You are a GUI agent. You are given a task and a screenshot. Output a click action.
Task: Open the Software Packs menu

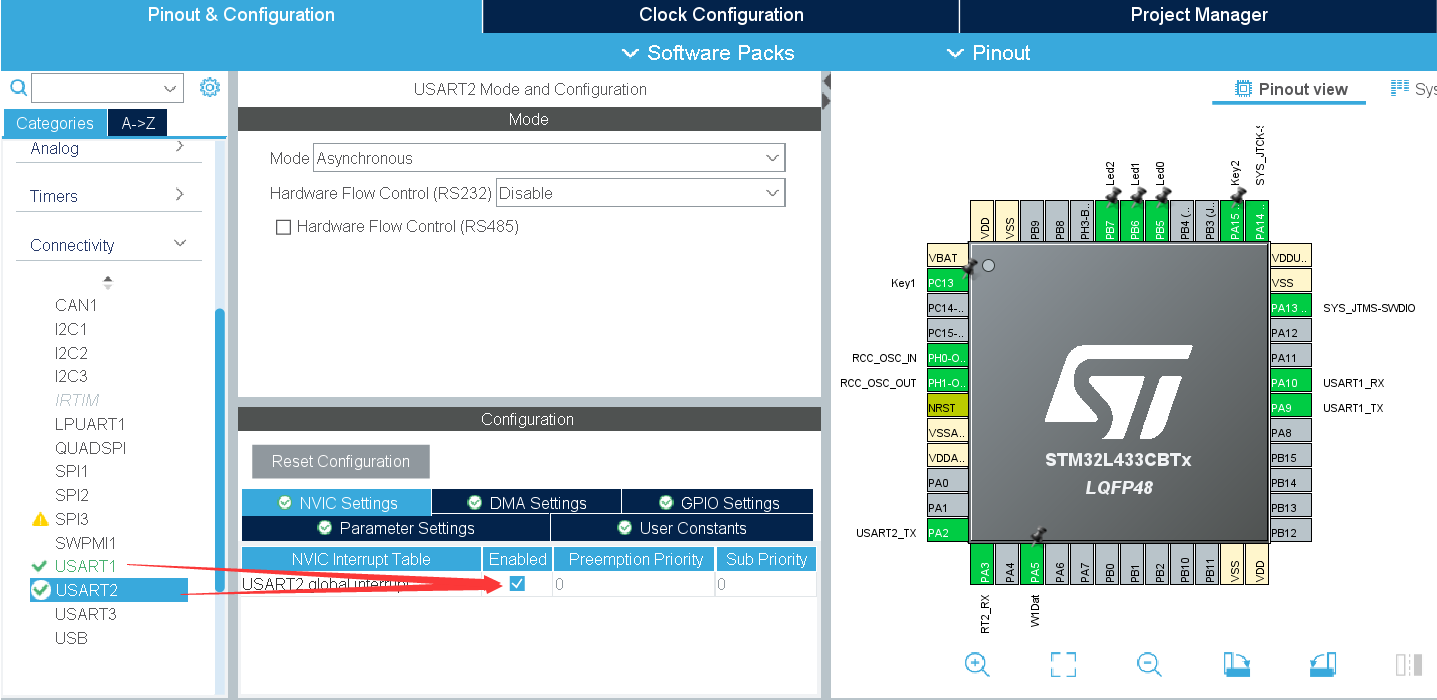[708, 53]
